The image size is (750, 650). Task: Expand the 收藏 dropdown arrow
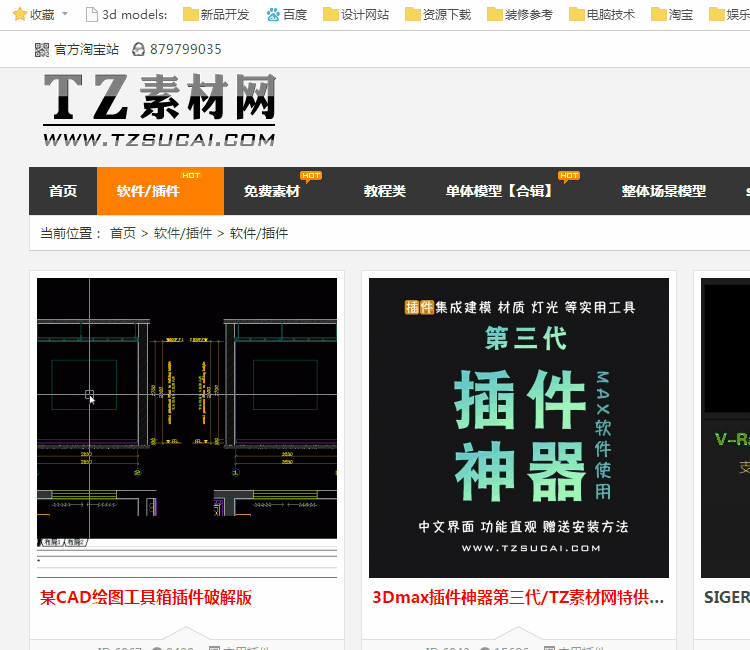[65, 14]
